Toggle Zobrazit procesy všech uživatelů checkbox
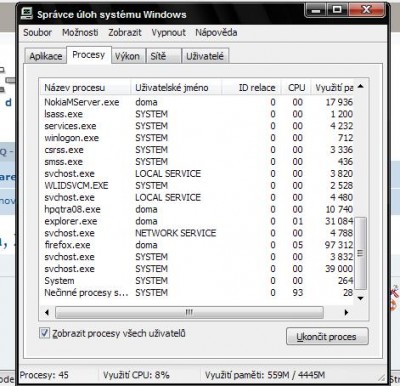 pos(44,333)
